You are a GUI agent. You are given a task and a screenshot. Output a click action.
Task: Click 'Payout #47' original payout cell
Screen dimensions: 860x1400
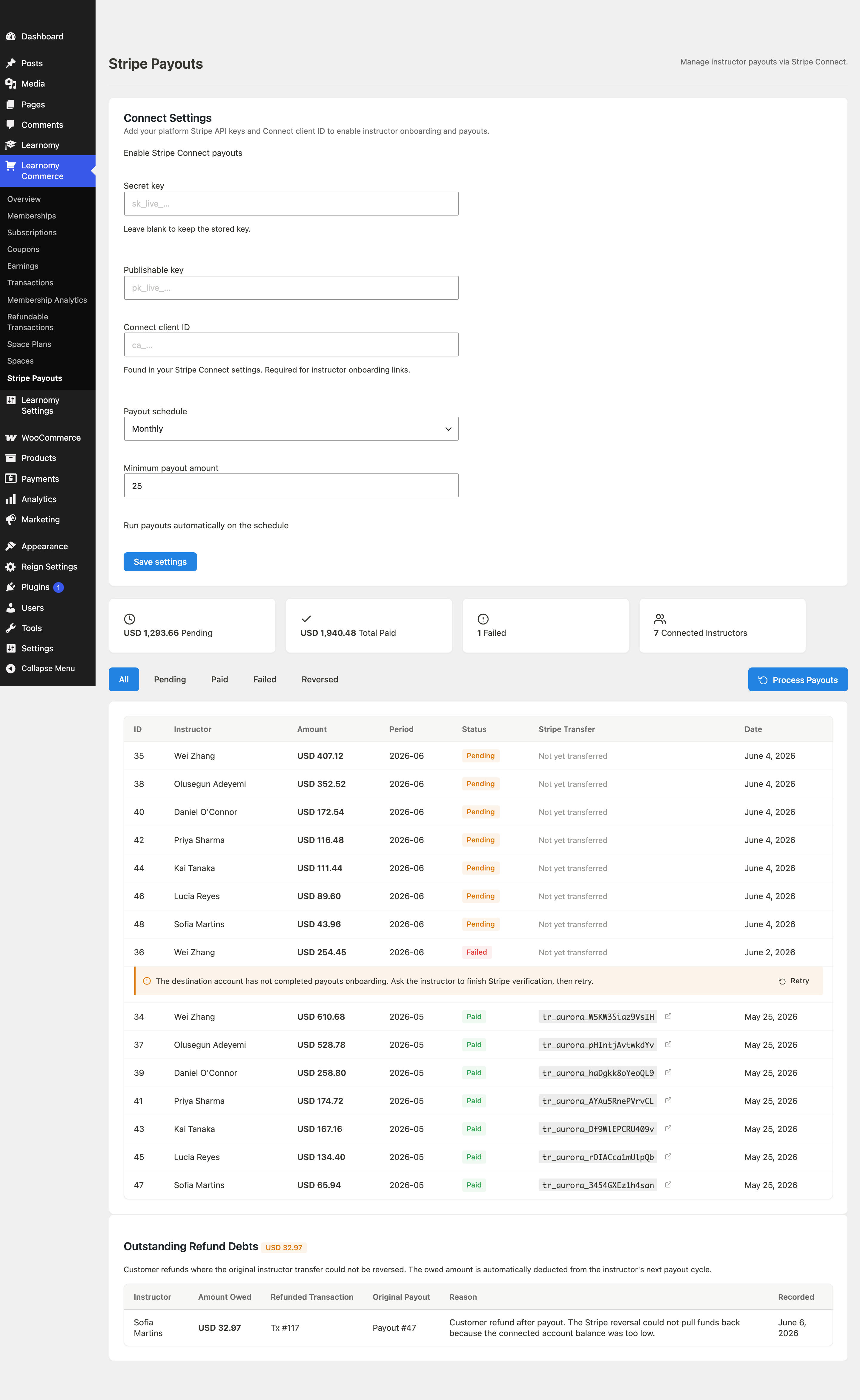click(x=394, y=1327)
